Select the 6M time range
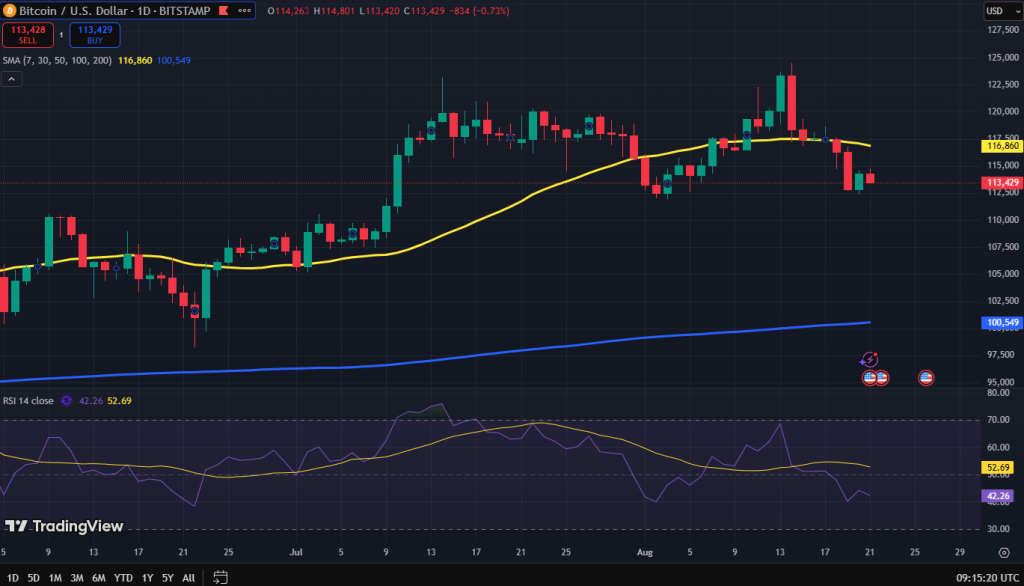 99,578
